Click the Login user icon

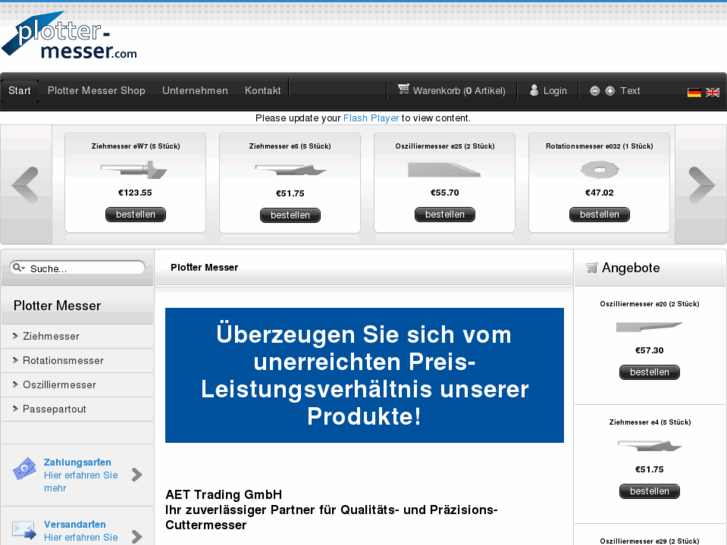pos(534,90)
